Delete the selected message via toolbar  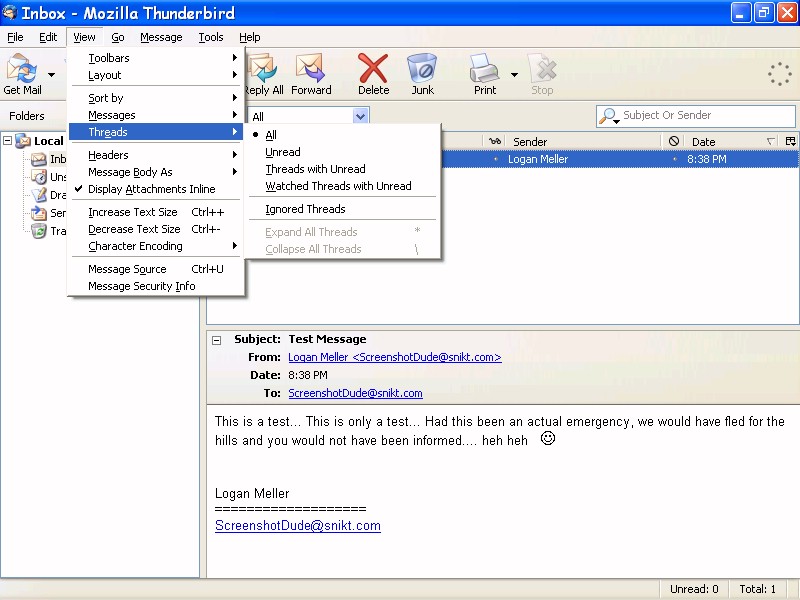[373, 68]
